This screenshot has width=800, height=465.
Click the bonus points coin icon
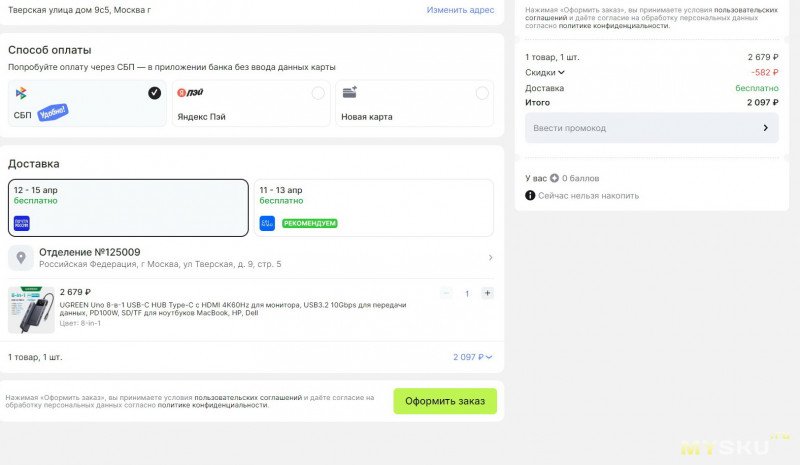click(553, 178)
